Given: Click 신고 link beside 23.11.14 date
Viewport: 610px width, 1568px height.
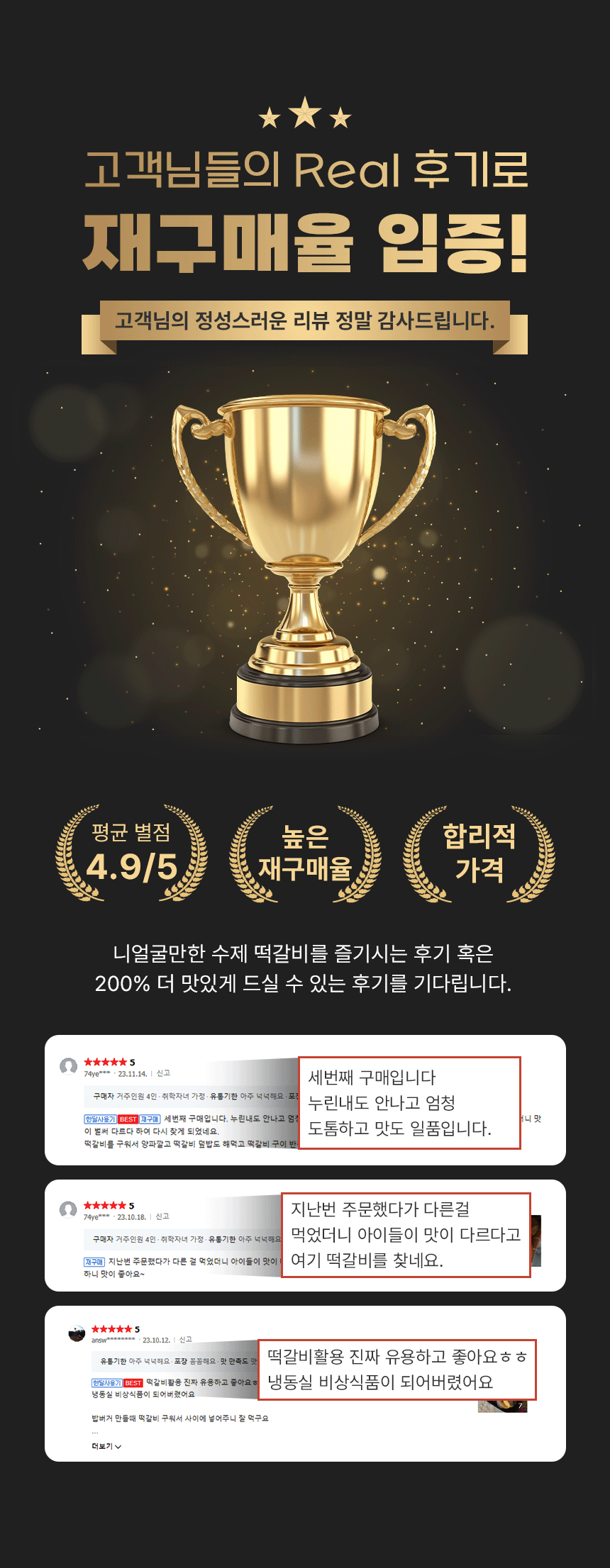Looking at the screenshot, I should 163,1073.
